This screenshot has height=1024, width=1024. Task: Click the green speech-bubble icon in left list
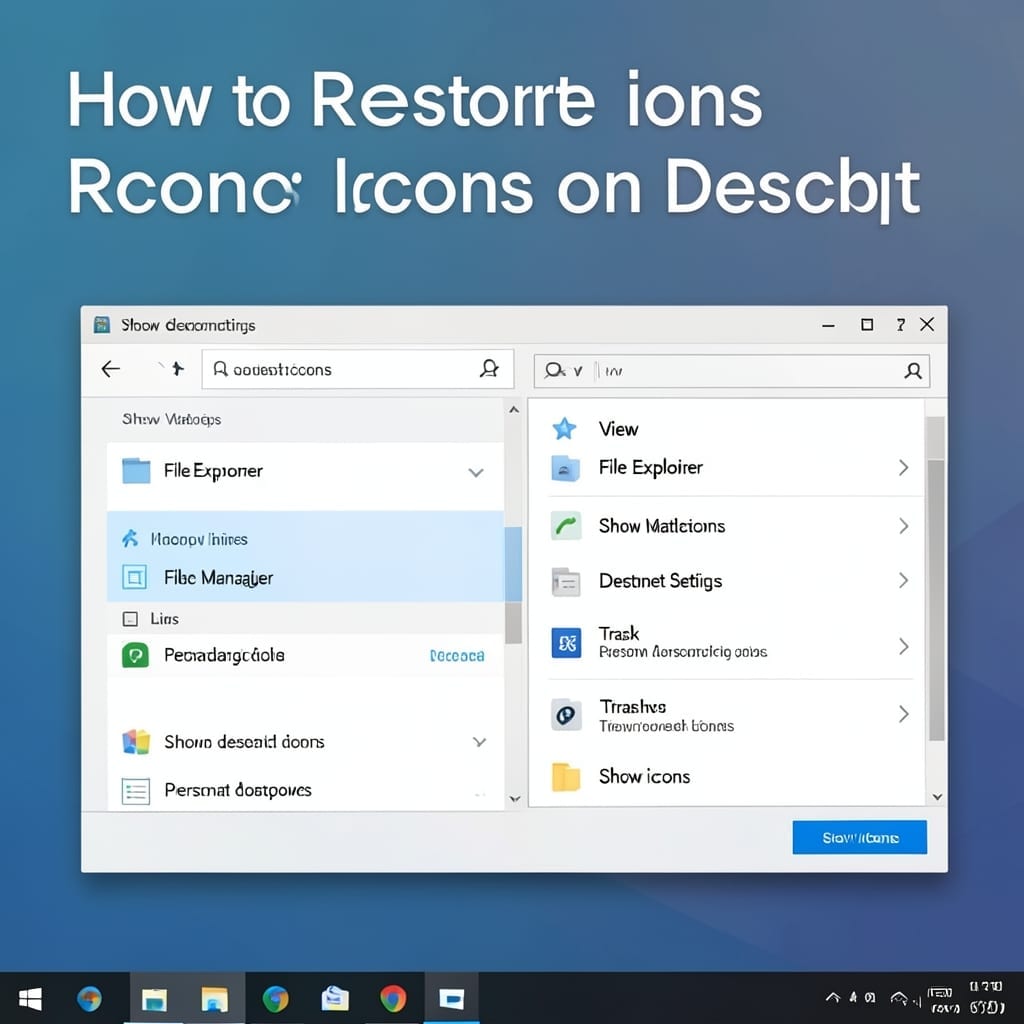(135, 655)
